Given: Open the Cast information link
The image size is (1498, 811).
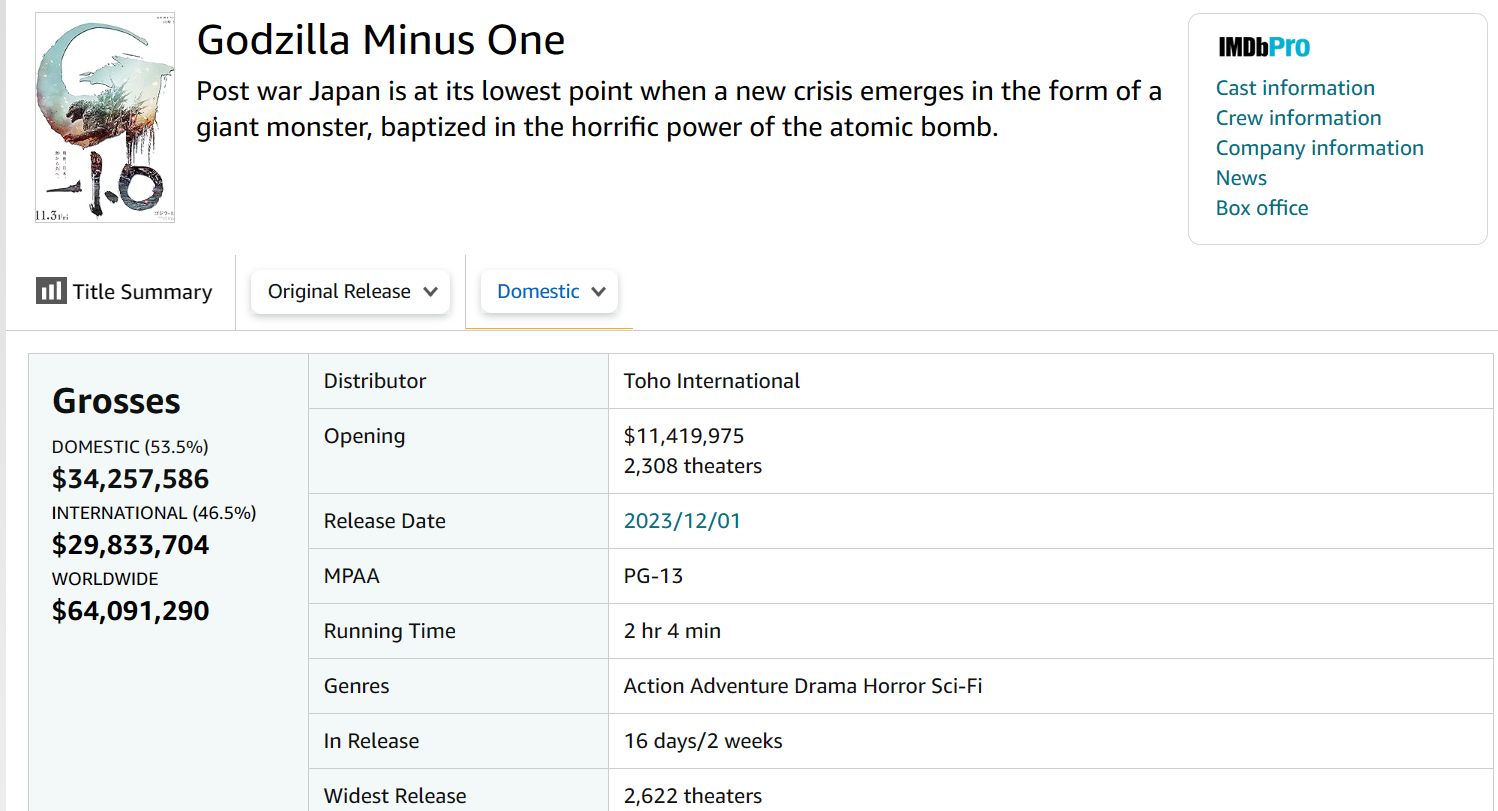Looking at the screenshot, I should click(1295, 88).
